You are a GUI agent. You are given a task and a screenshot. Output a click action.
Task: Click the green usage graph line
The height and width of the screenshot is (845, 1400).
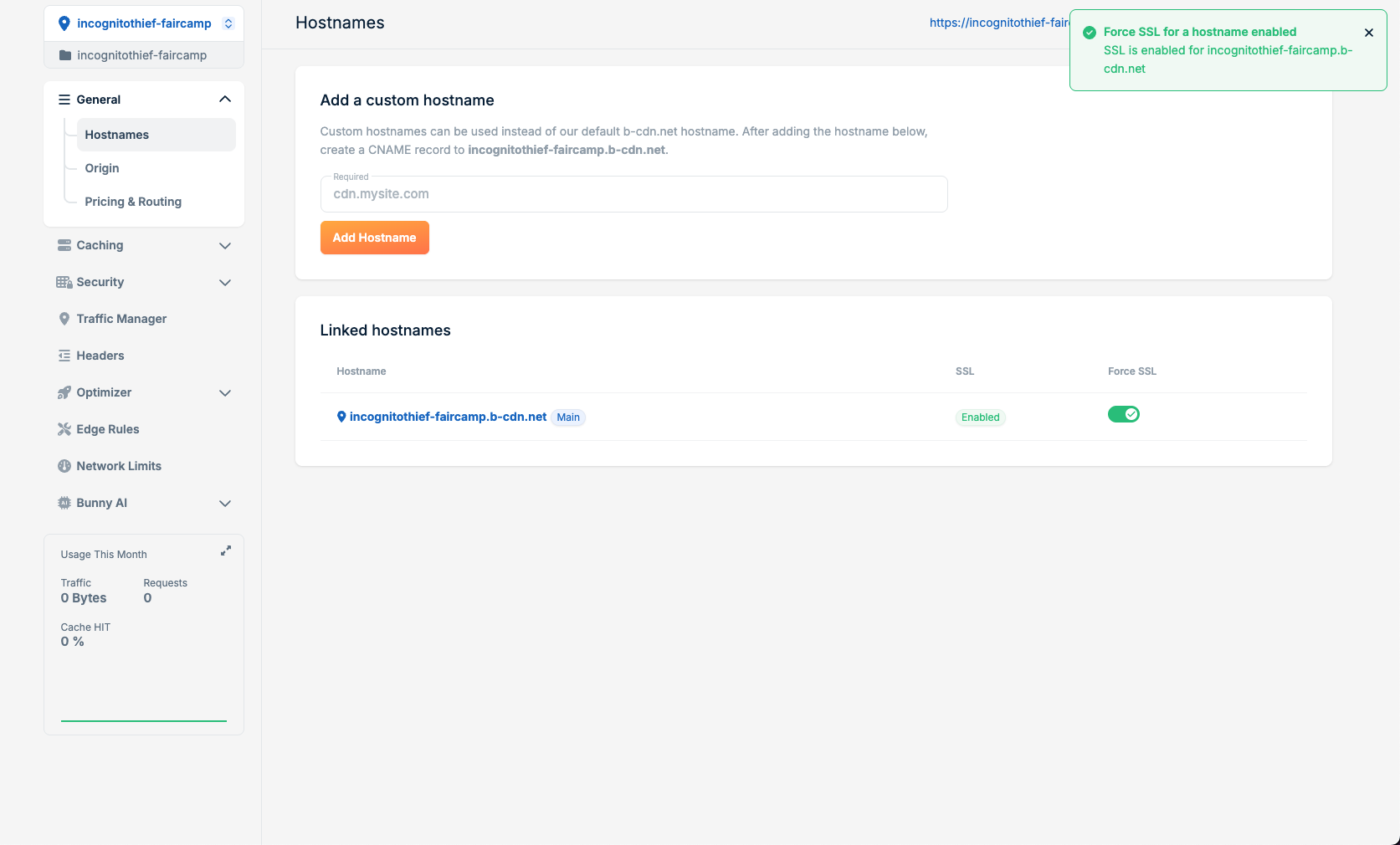(144, 720)
